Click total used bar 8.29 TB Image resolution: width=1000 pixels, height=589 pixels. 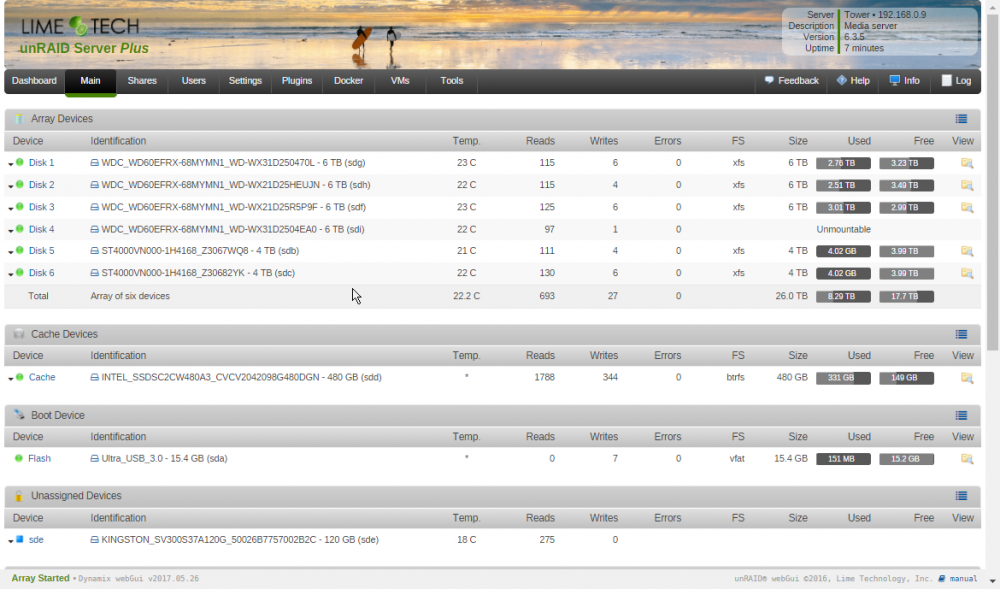[843, 296]
